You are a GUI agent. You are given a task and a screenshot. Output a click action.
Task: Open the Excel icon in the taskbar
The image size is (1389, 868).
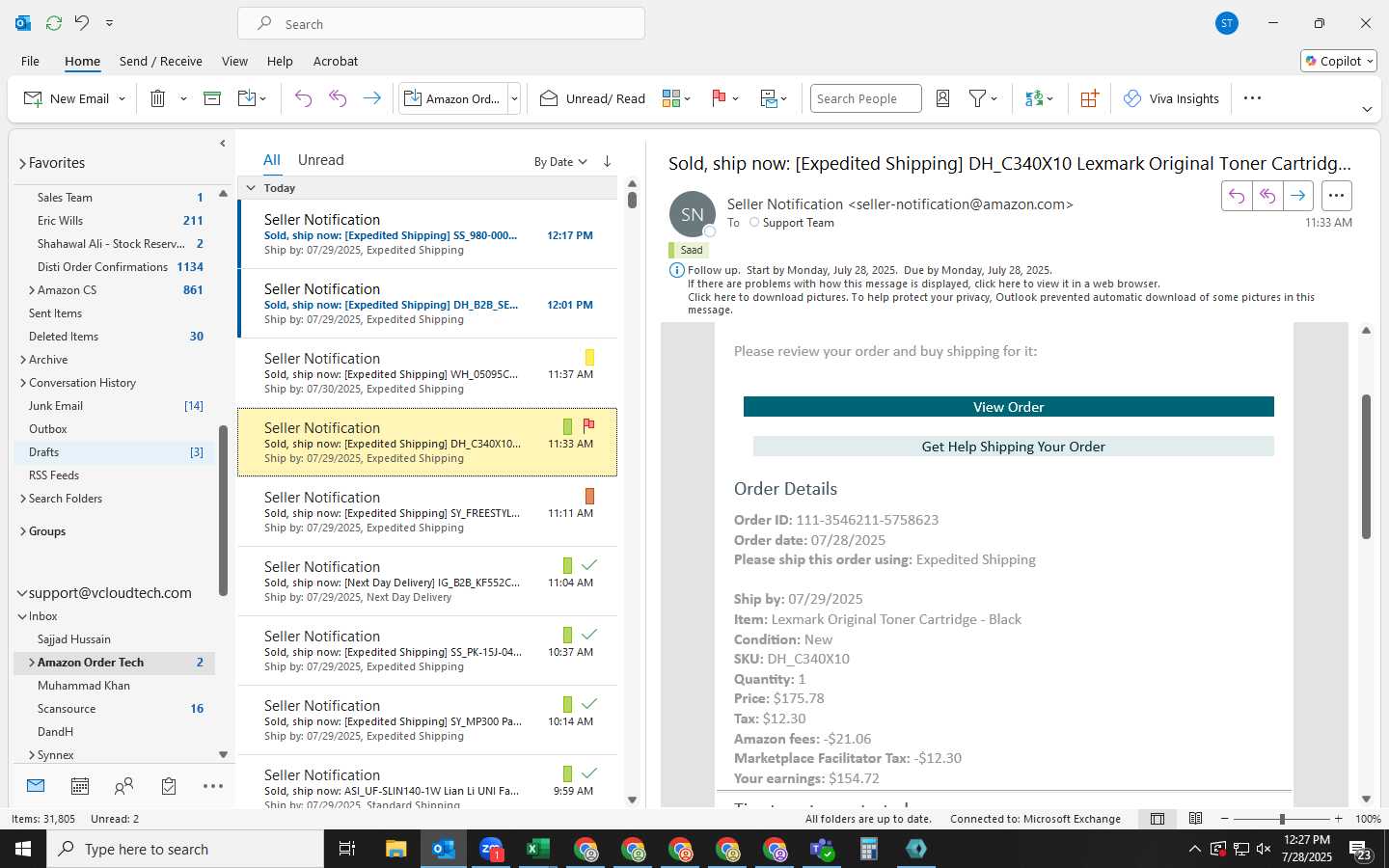tap(537, 849)
